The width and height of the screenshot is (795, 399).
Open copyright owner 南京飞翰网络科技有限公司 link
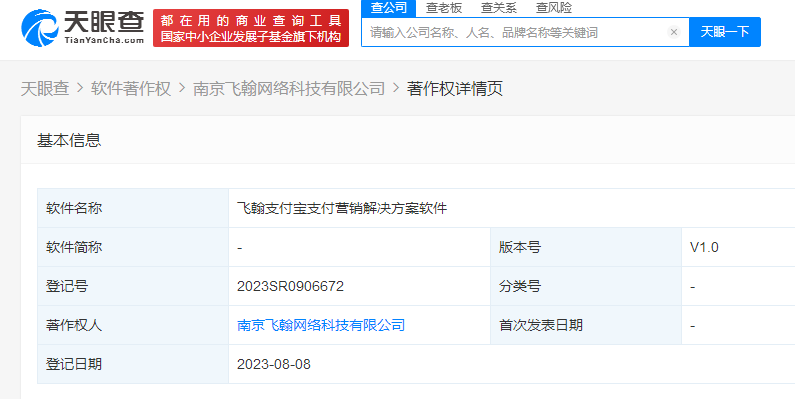321,325
